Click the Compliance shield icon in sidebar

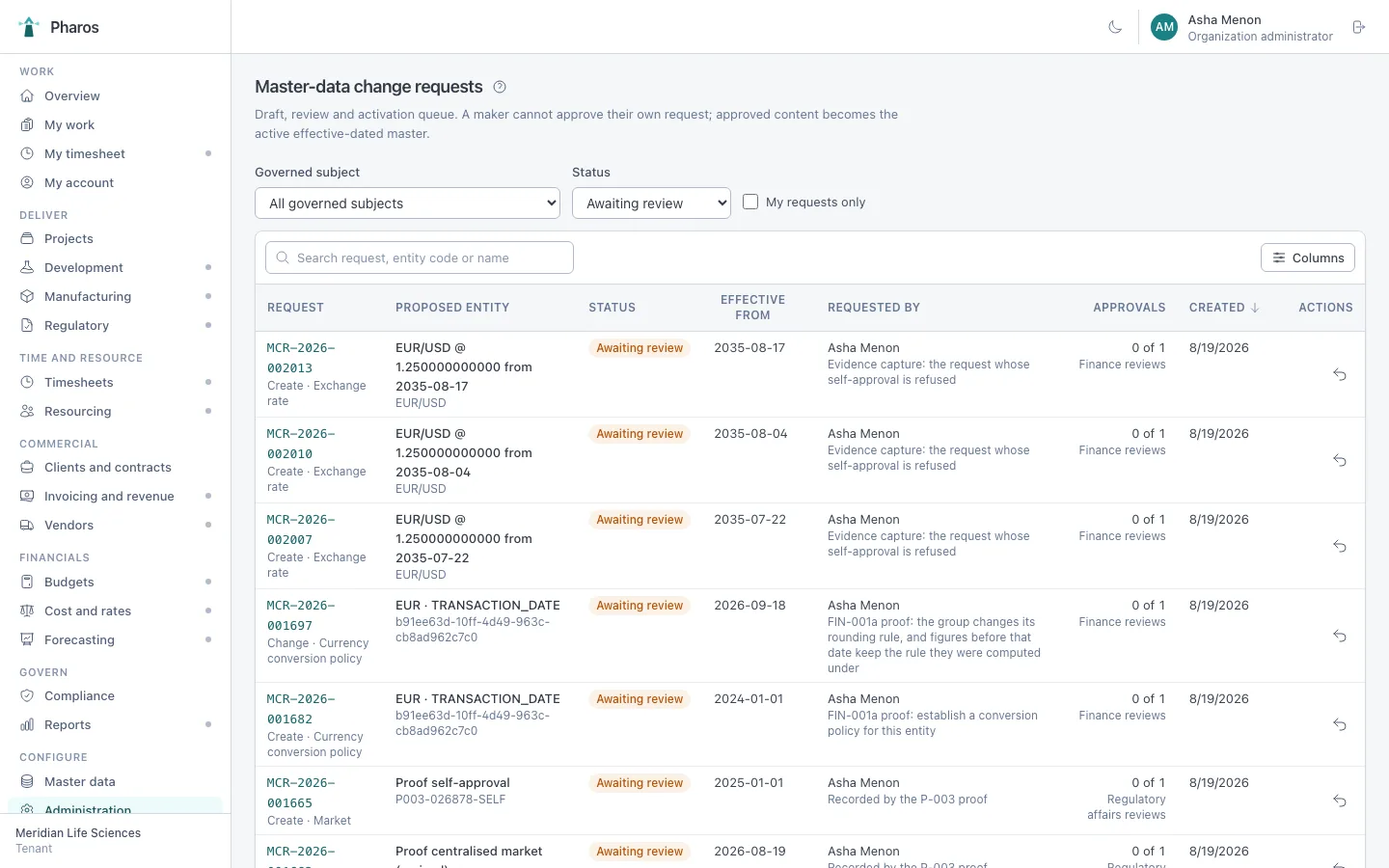click(27, 695)
